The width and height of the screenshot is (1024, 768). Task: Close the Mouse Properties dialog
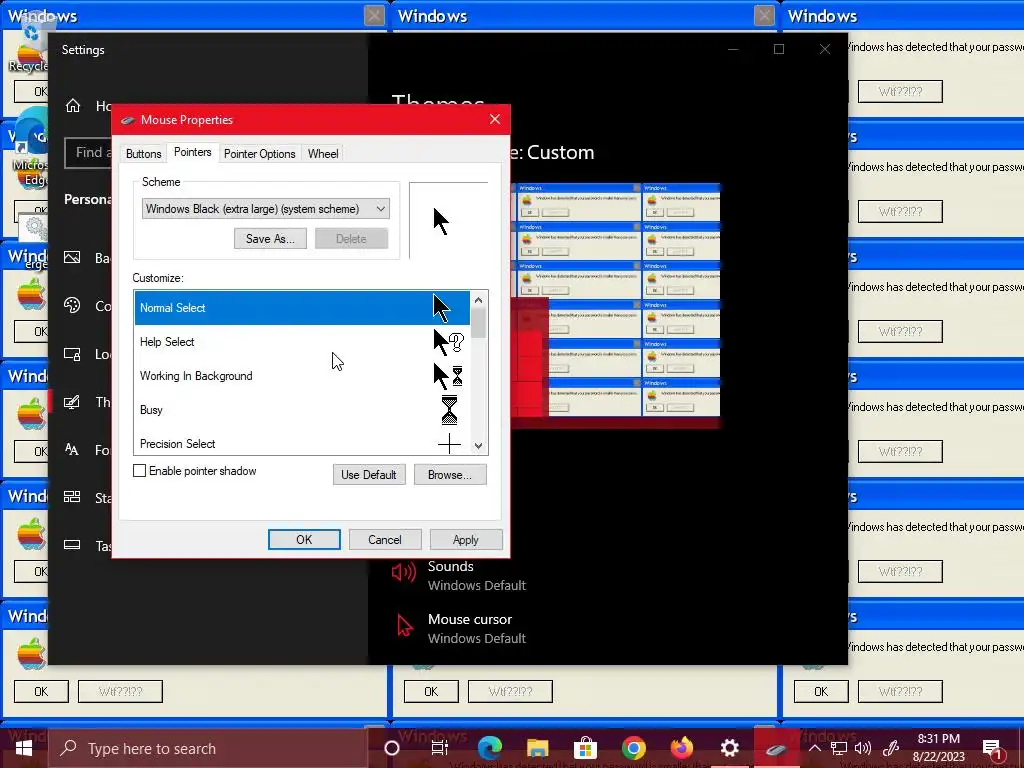point(495,119)
